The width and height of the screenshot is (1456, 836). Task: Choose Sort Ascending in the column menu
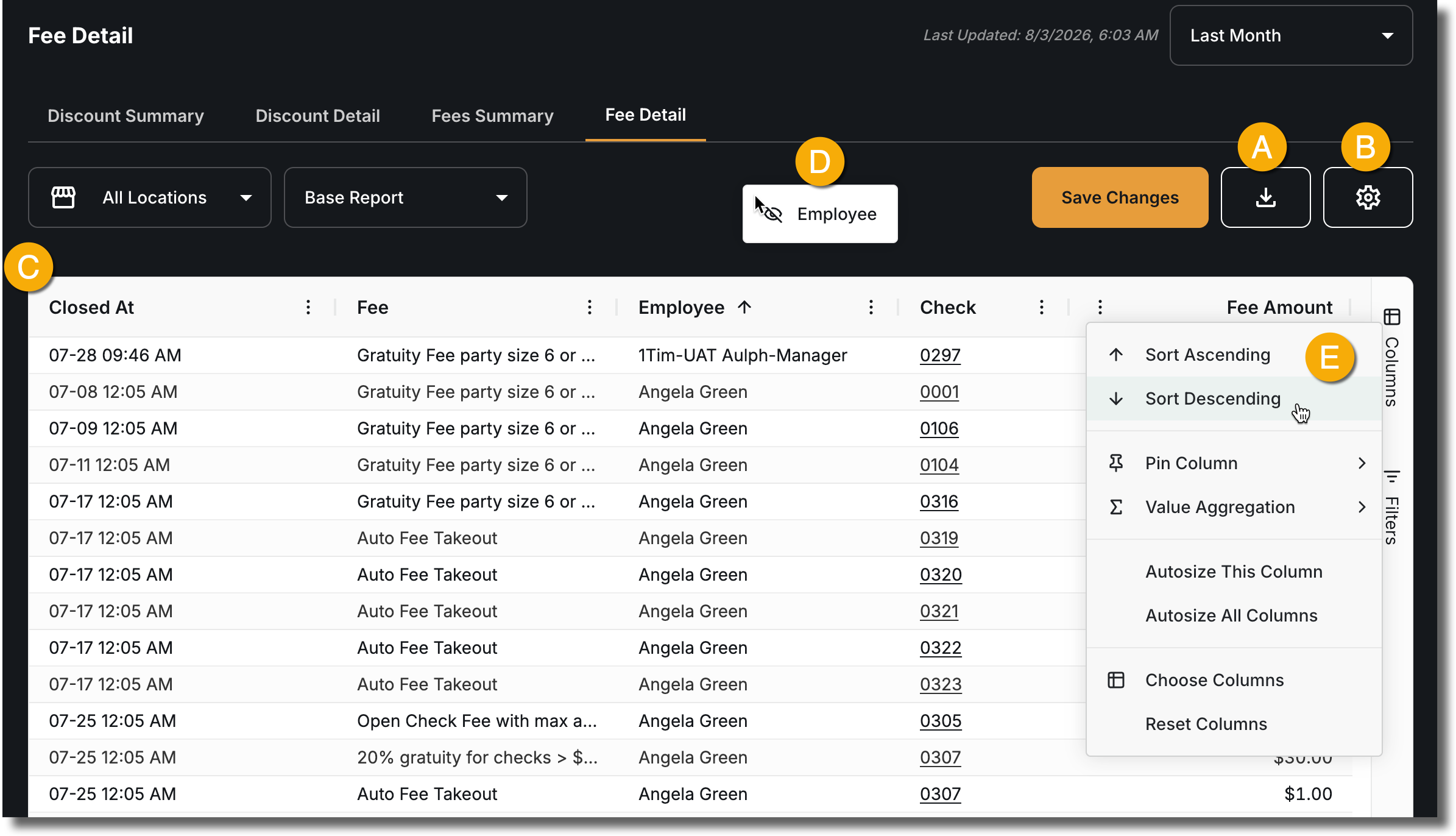pyautogui.click(x=1234, y=355)
